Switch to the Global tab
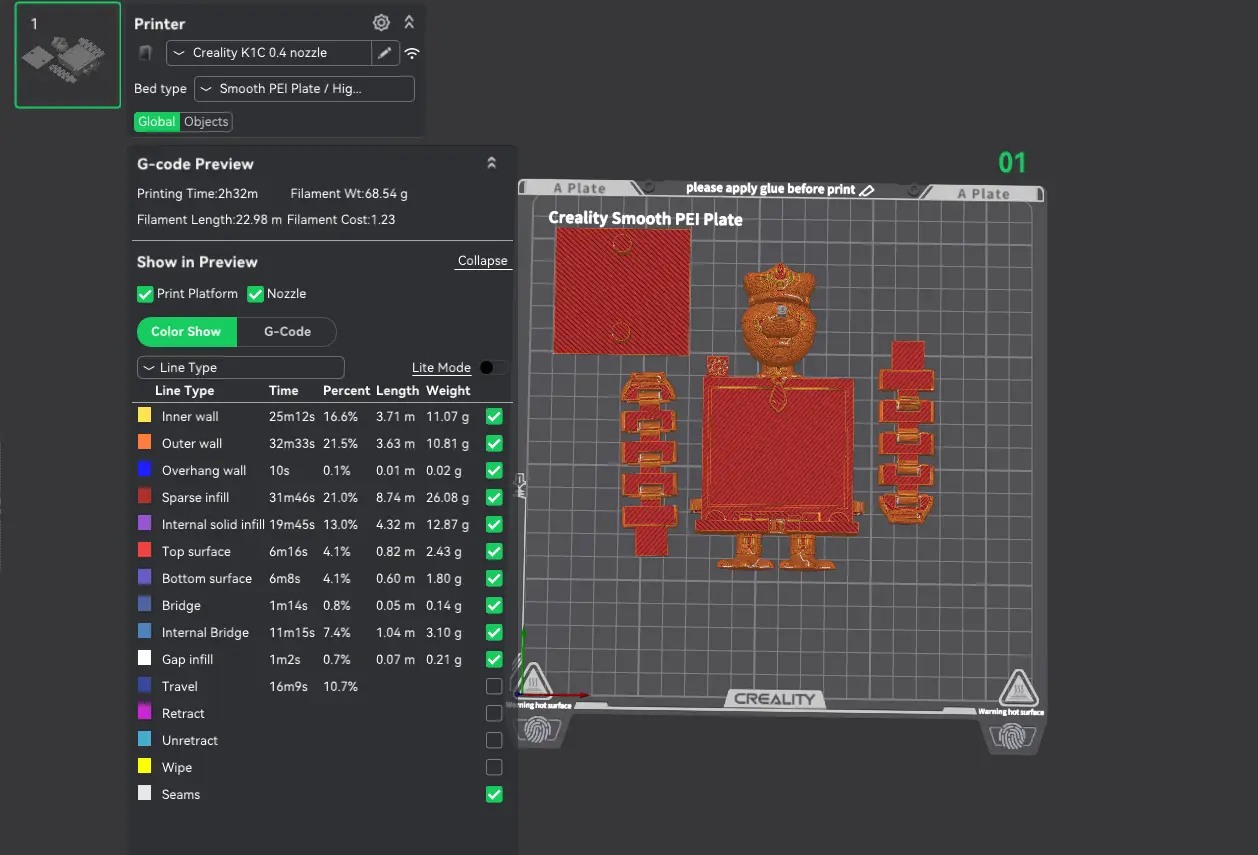The image size is (1258, 855). pos(157,122)
